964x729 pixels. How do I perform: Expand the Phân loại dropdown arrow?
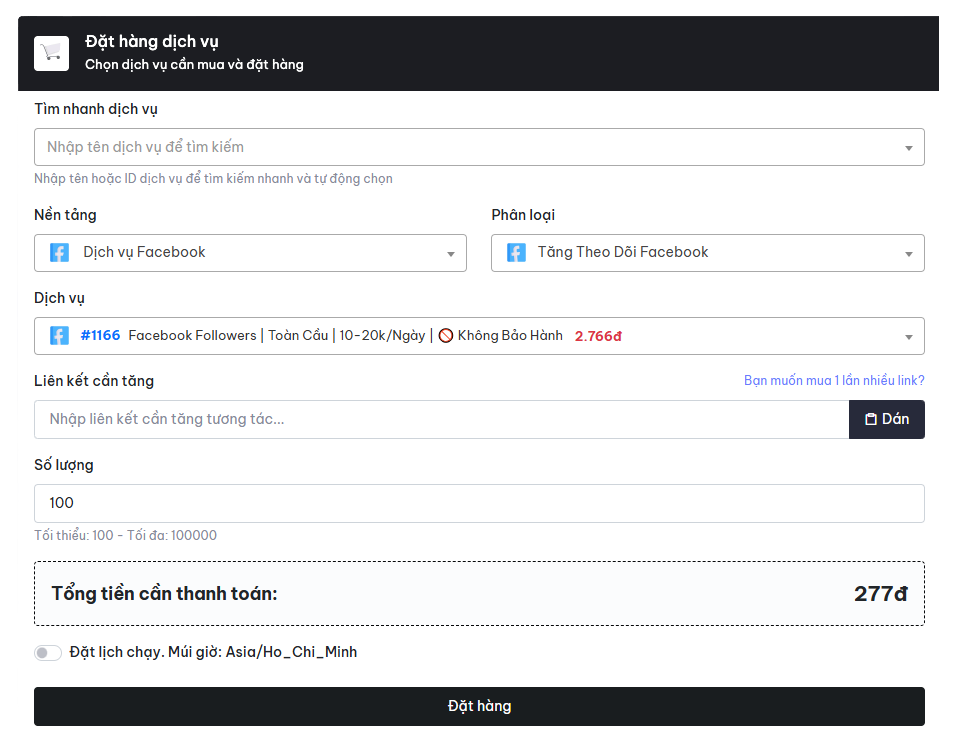coord(909,254)
